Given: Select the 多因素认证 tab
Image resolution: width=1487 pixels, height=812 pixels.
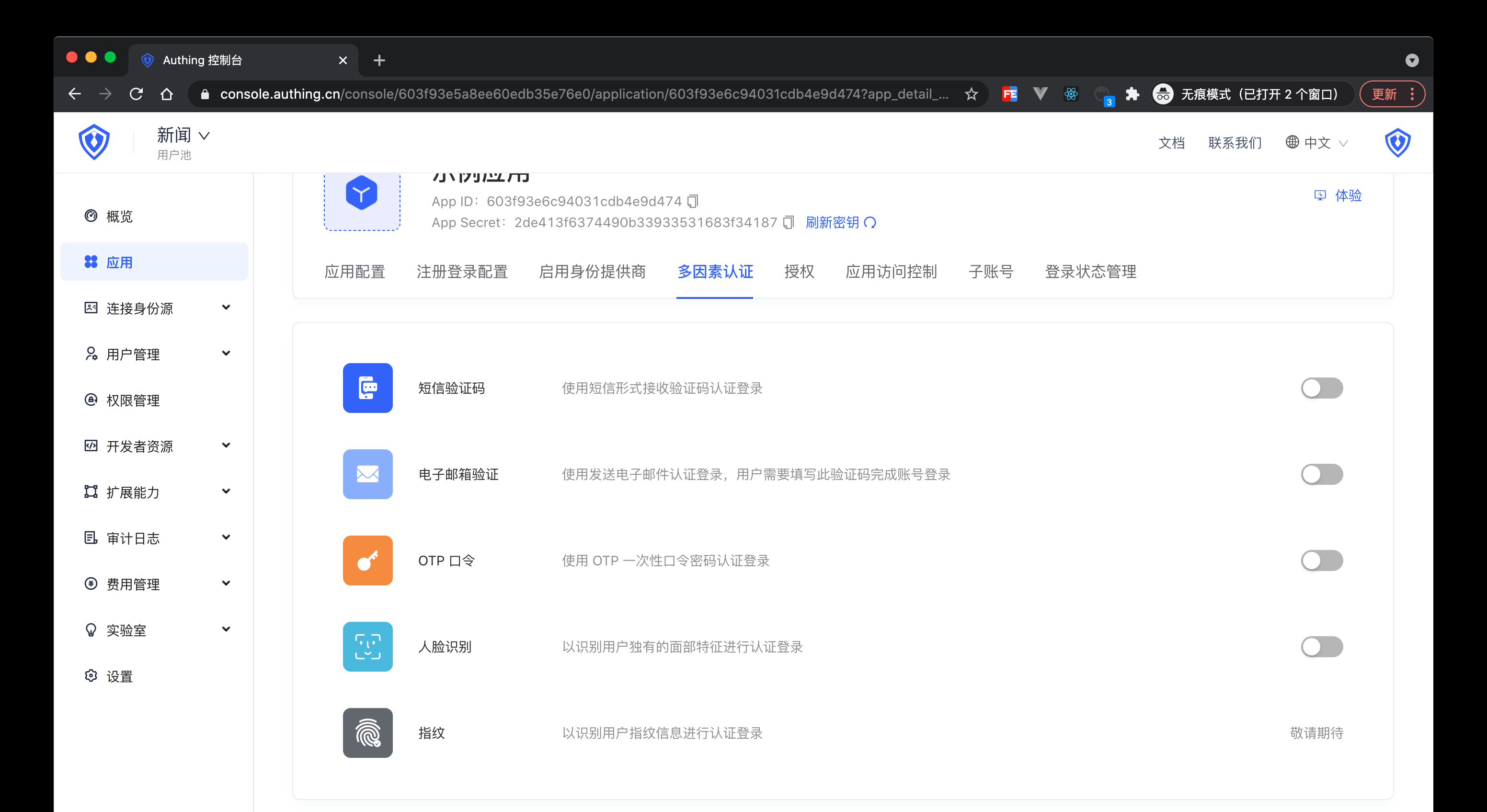Looking at the screenshot, I should [x=715, y=271].
